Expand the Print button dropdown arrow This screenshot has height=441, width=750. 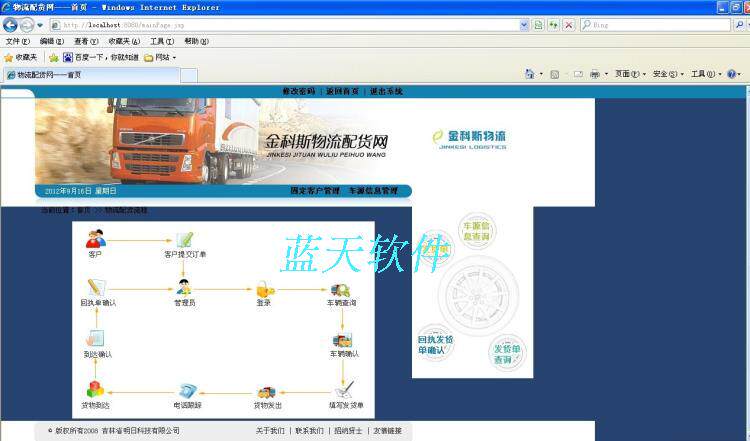pyautogui.click(x=606, y=74)
